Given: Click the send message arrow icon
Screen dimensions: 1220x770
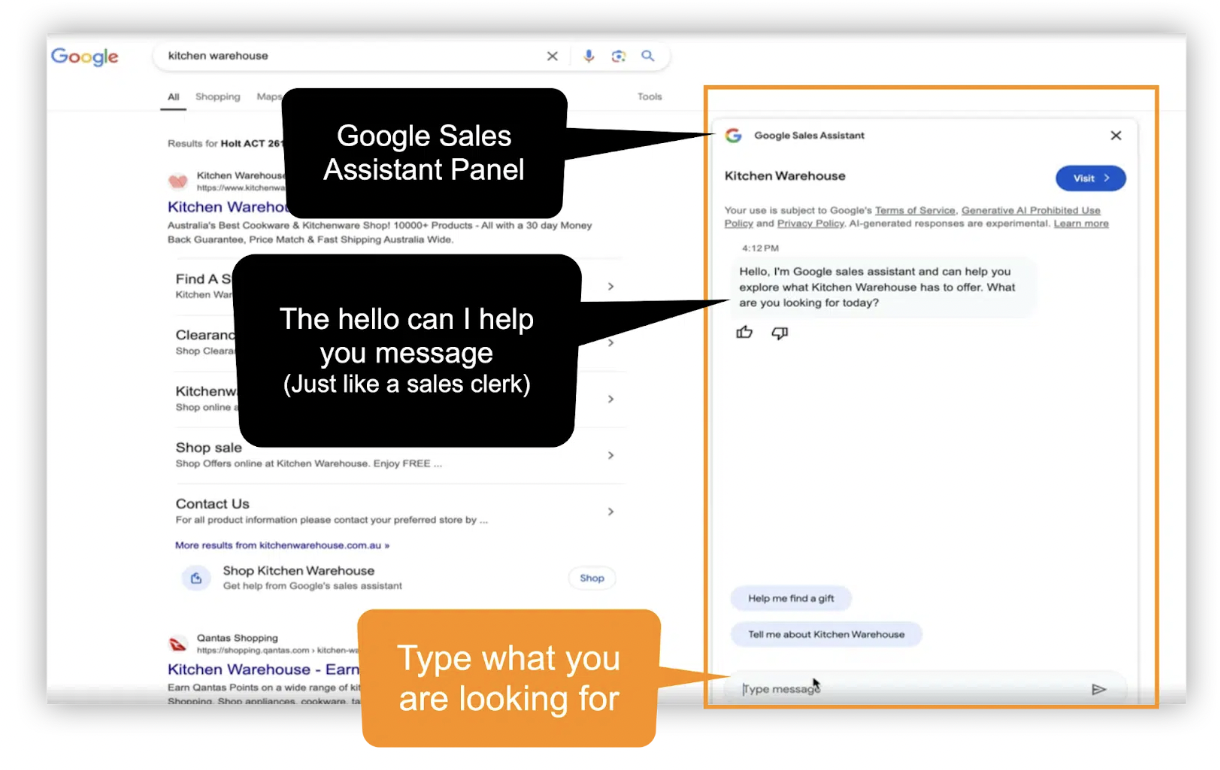Looking at the screenshot, I should [1099, 689].
